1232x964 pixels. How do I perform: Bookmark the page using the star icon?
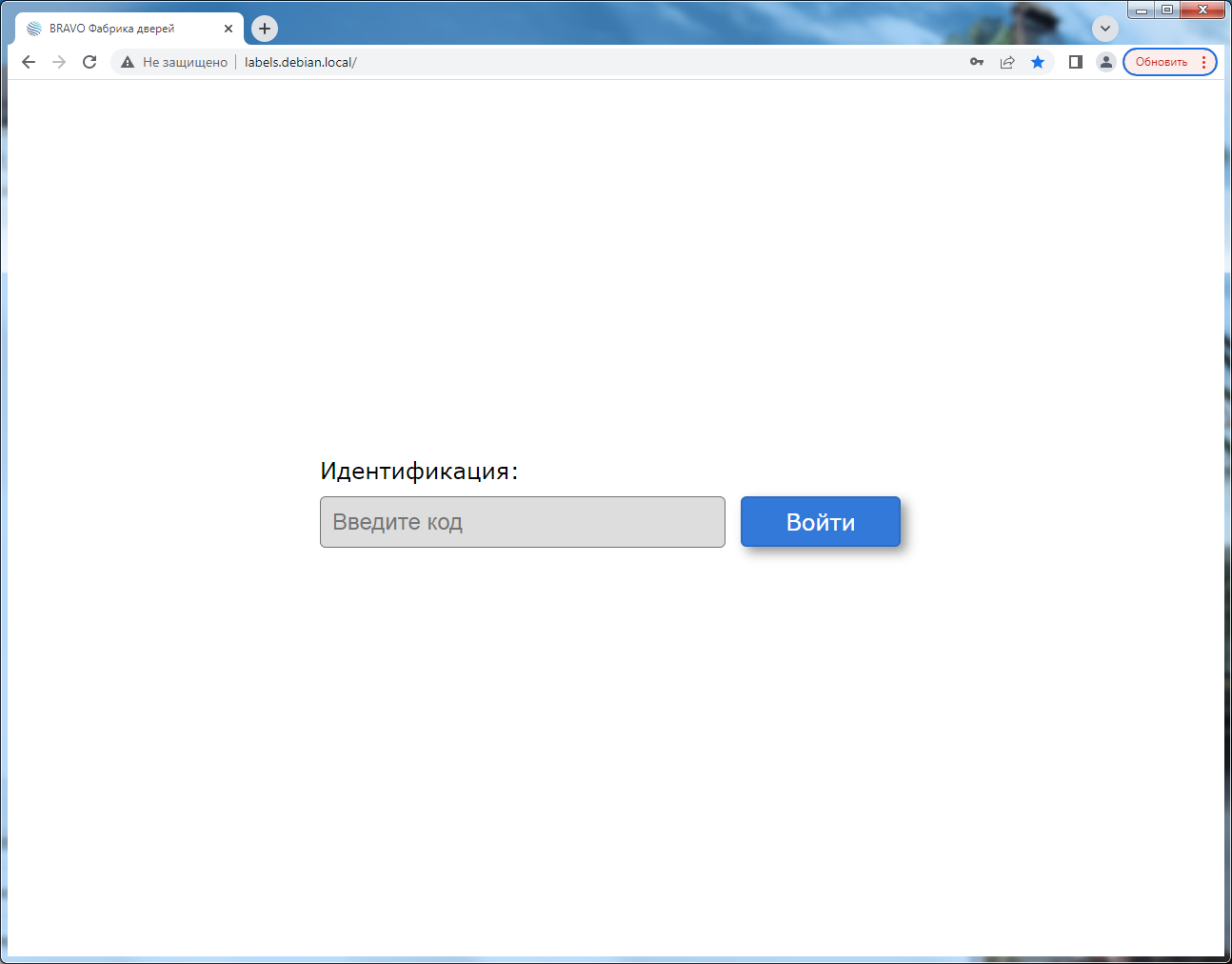click(1038, 62)
